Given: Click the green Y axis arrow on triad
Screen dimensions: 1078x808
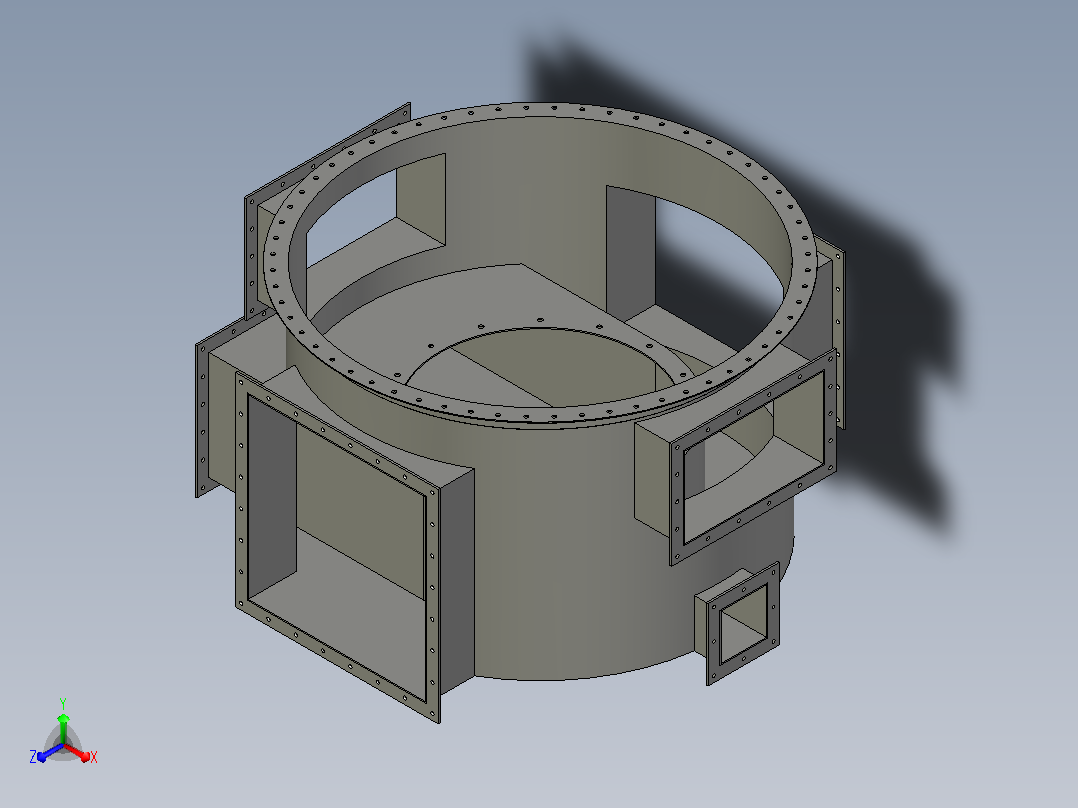Looking at the screenshot, I should click(63, 727).
